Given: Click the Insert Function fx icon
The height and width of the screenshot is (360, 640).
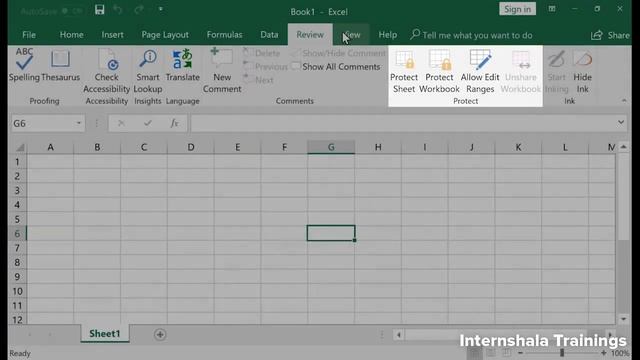Looking at the screenshot, I should pos(174,123).
